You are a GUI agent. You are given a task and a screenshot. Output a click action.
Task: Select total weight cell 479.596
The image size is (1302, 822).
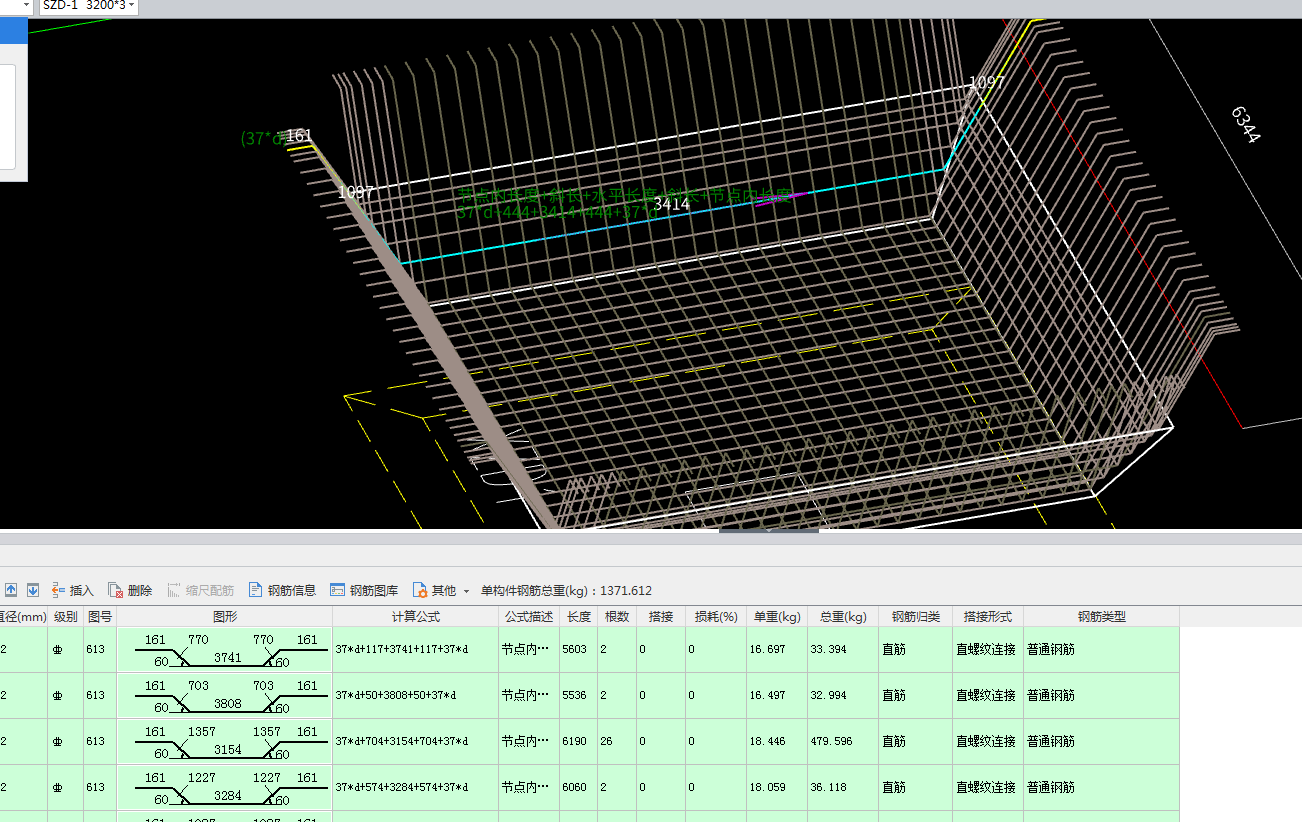click(843, 742)
